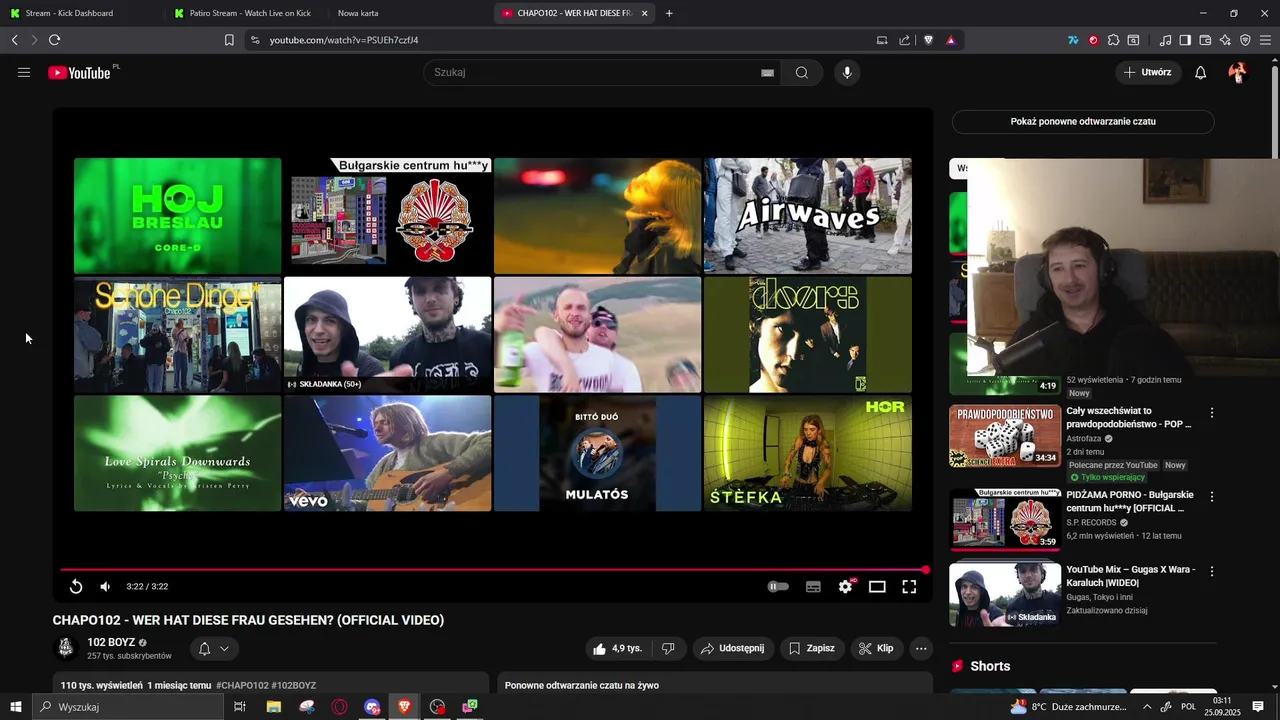Screen dimensions: 1280x720
Task: Open the account avatar menu
Action: (x=1238, y=72)
